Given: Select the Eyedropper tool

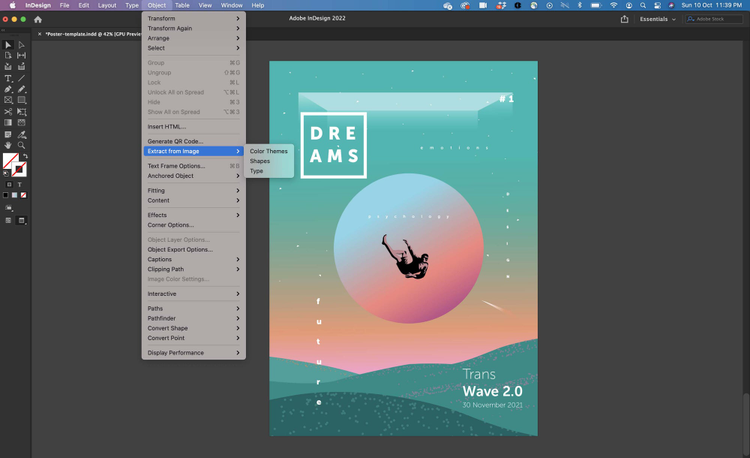Looking at the screenshot, I should click(22, 135).
